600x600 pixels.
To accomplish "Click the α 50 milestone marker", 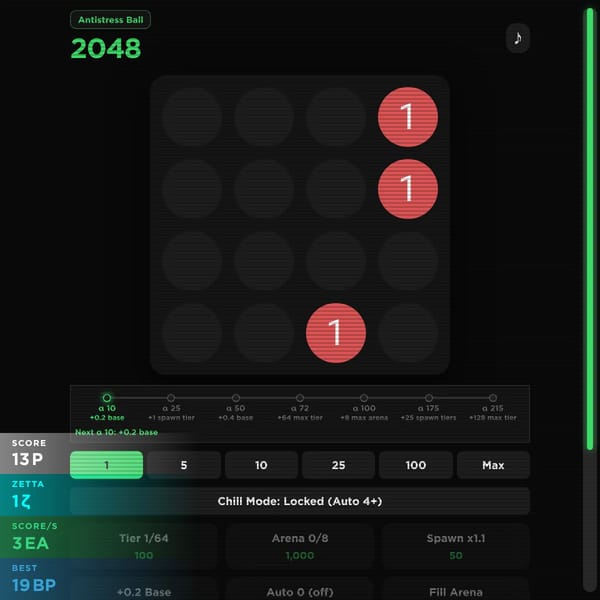I will click(236, 398).
